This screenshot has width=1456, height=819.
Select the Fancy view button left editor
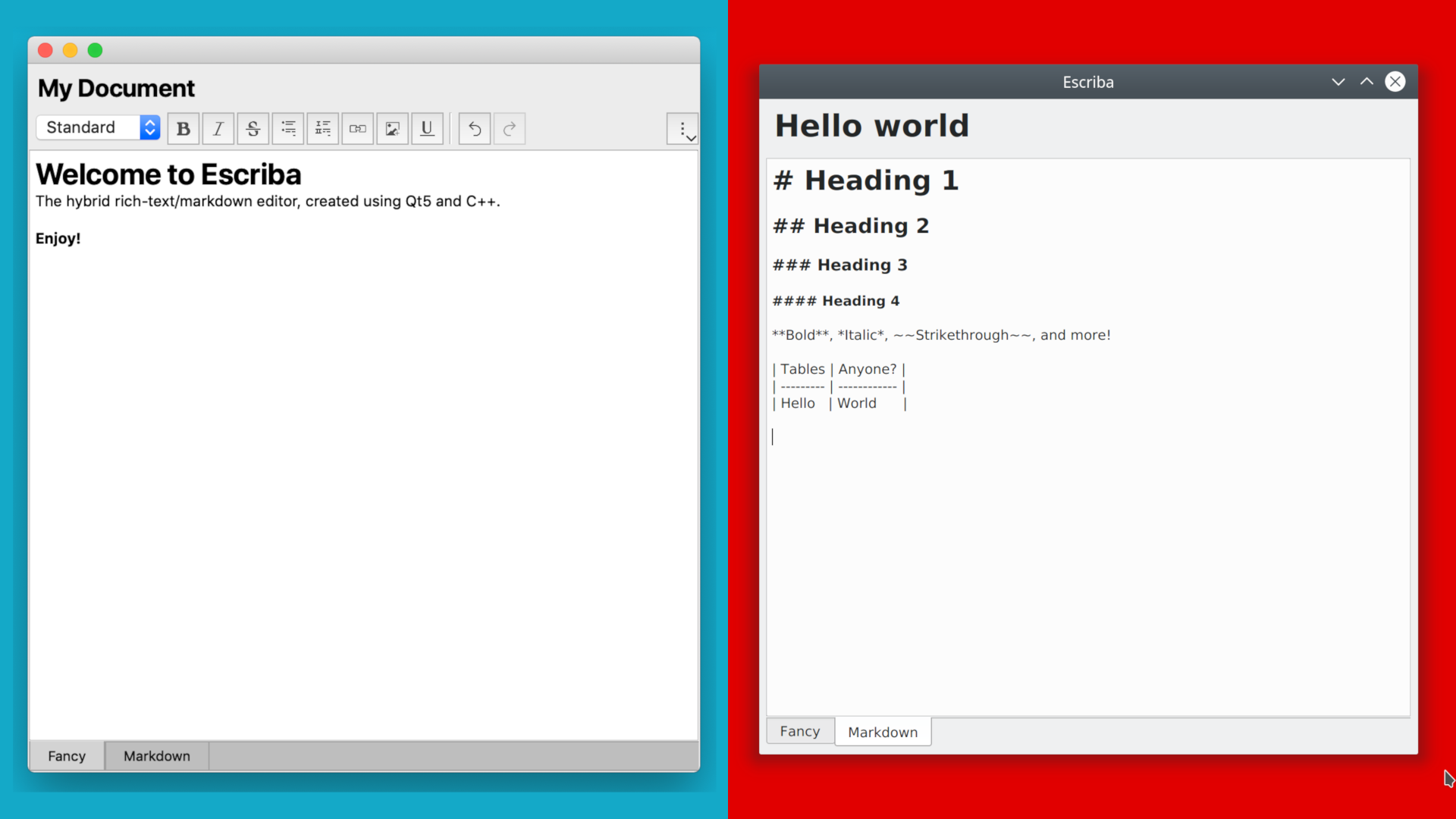pos(66,755)
